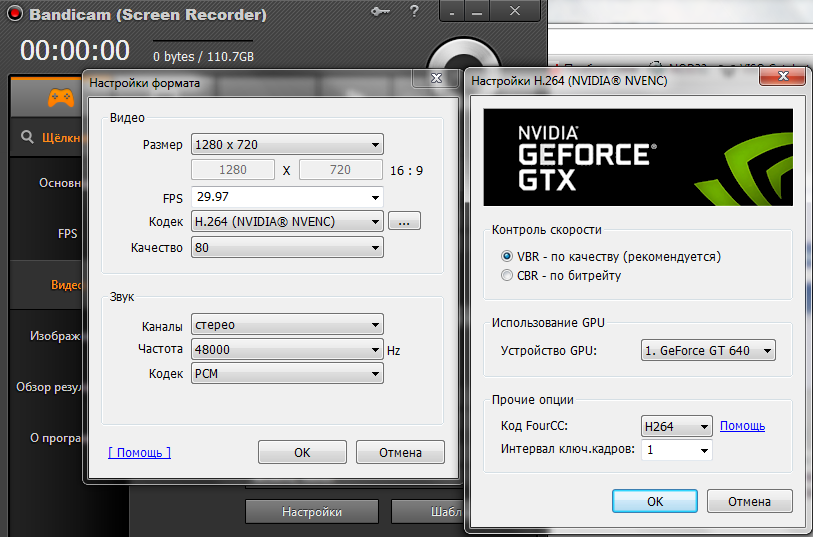Click the disabled height field 720
This screenshot has width=813, height=537.
[341, 169]
